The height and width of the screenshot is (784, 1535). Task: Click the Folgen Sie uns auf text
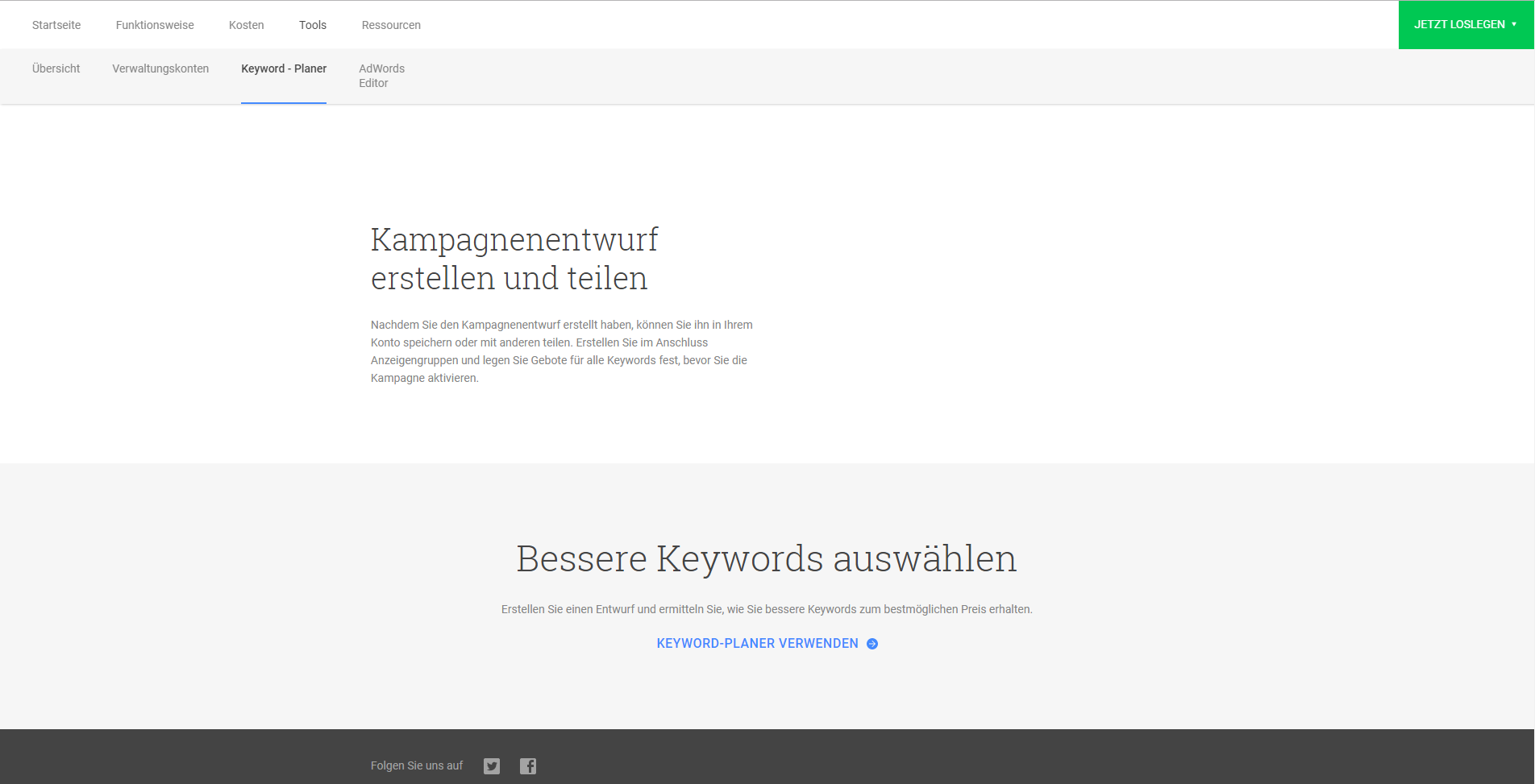click(417, 765)
